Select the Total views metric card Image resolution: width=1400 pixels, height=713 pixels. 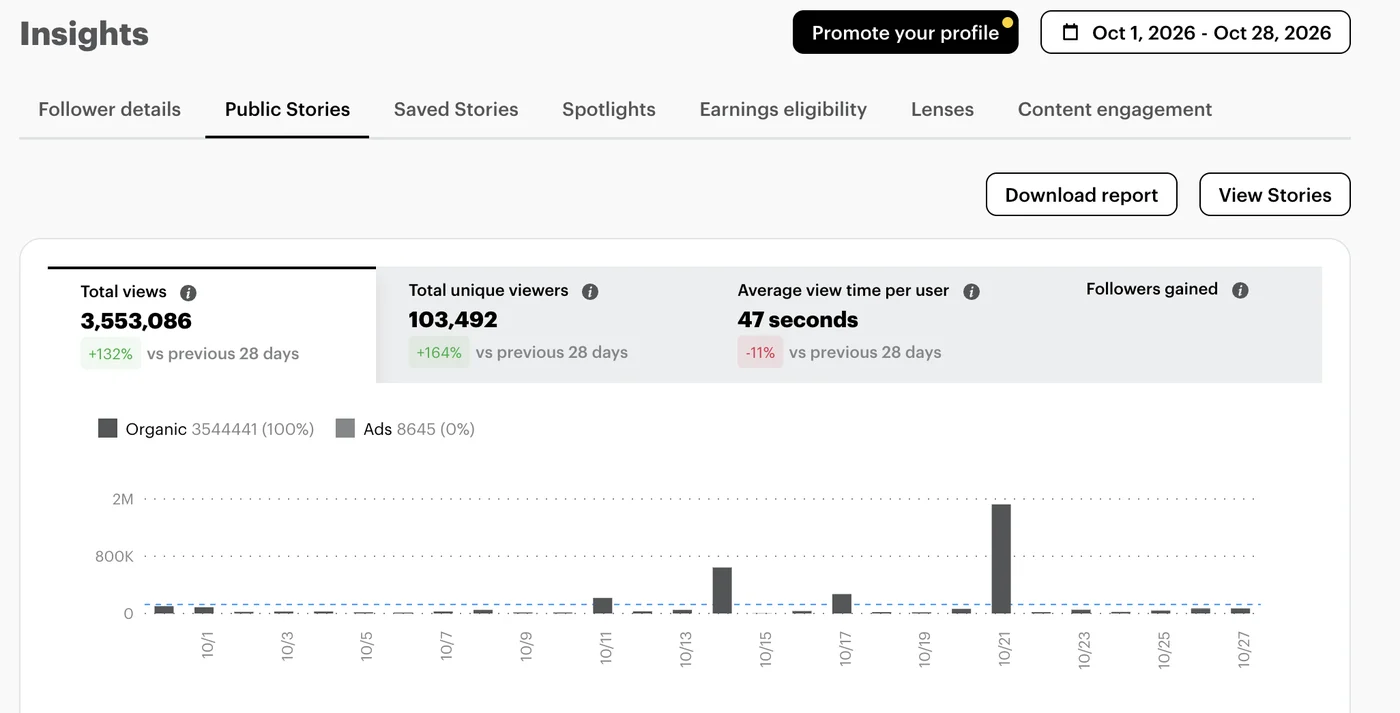212,325
